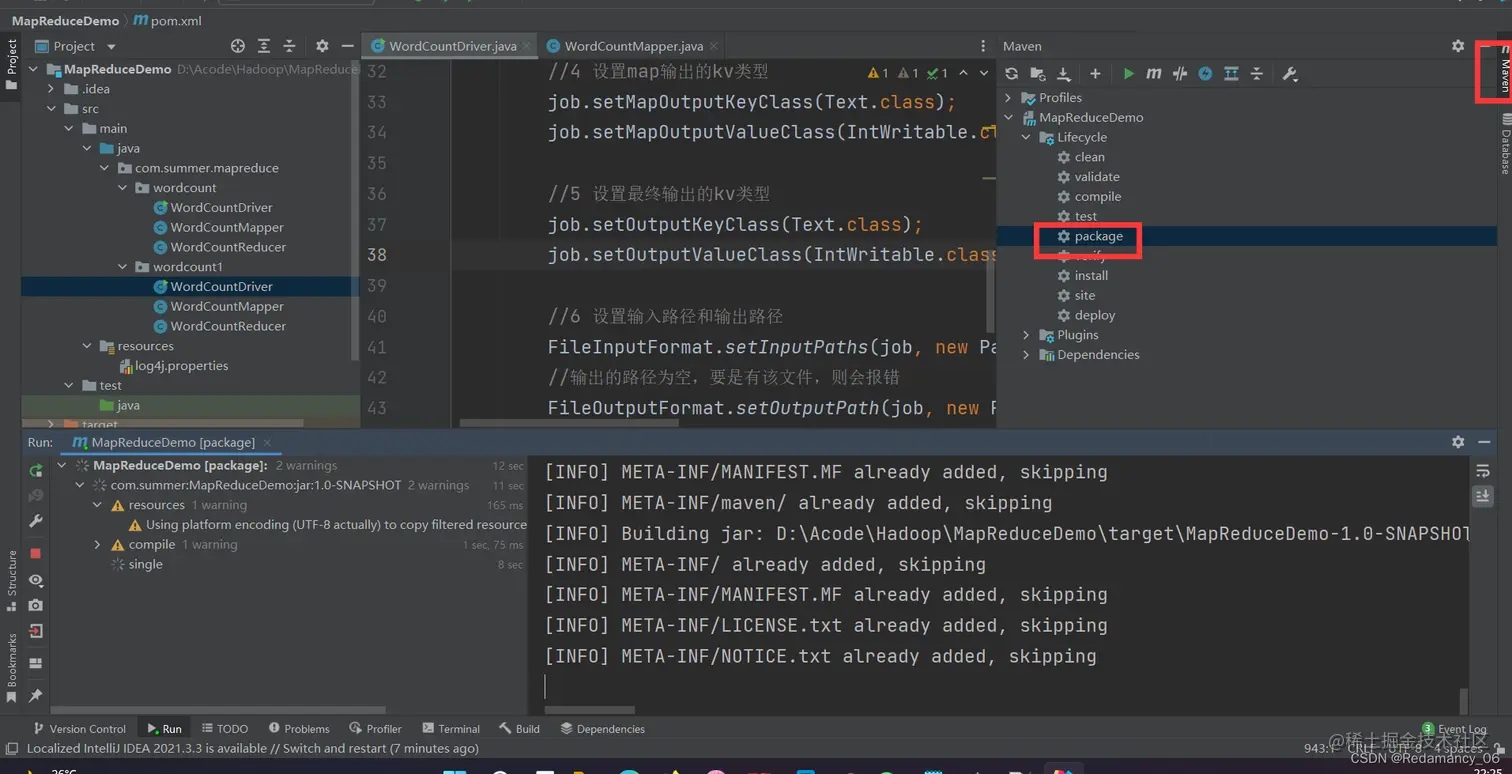The image size is (1512, 774).
Task: Expand all in Project panel
Action: [263, 46]
